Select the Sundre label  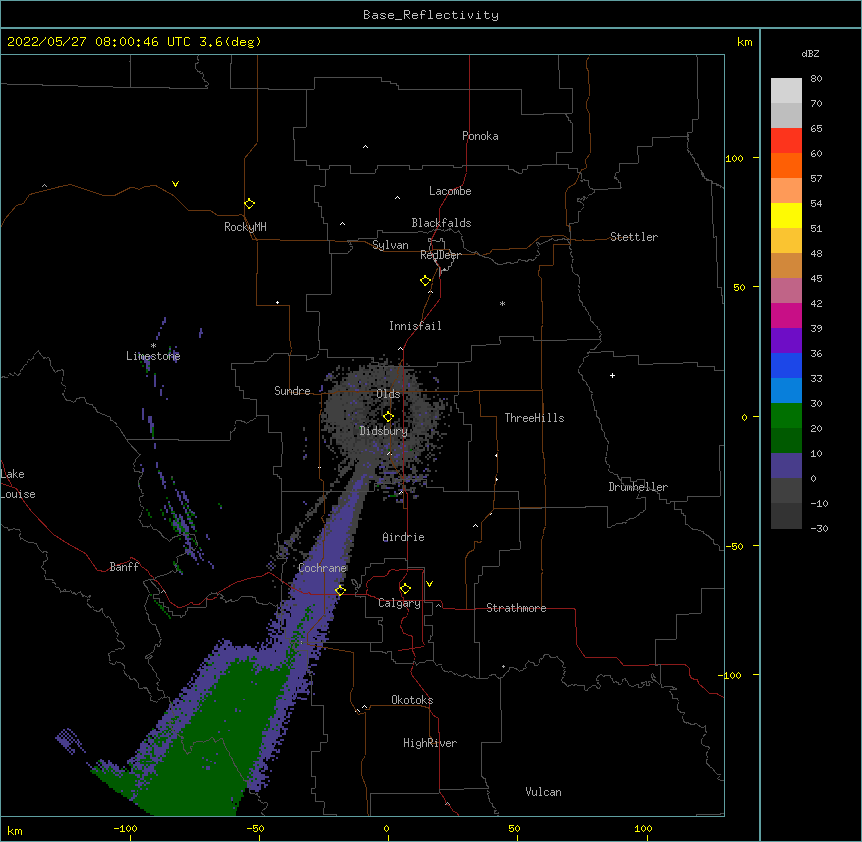(292, 391)
